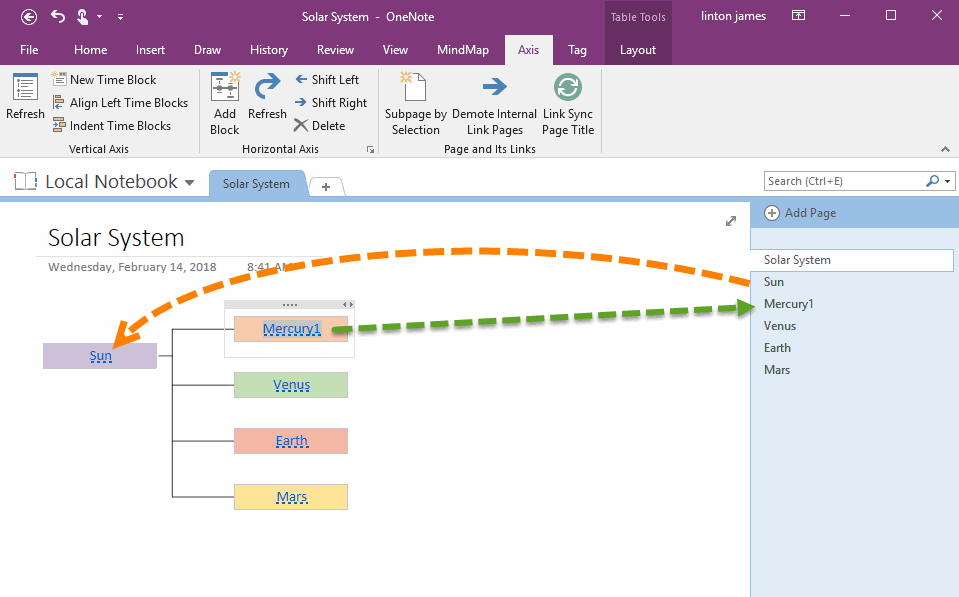
Task: Select the Earth page in page list
Action: (777, 348)
